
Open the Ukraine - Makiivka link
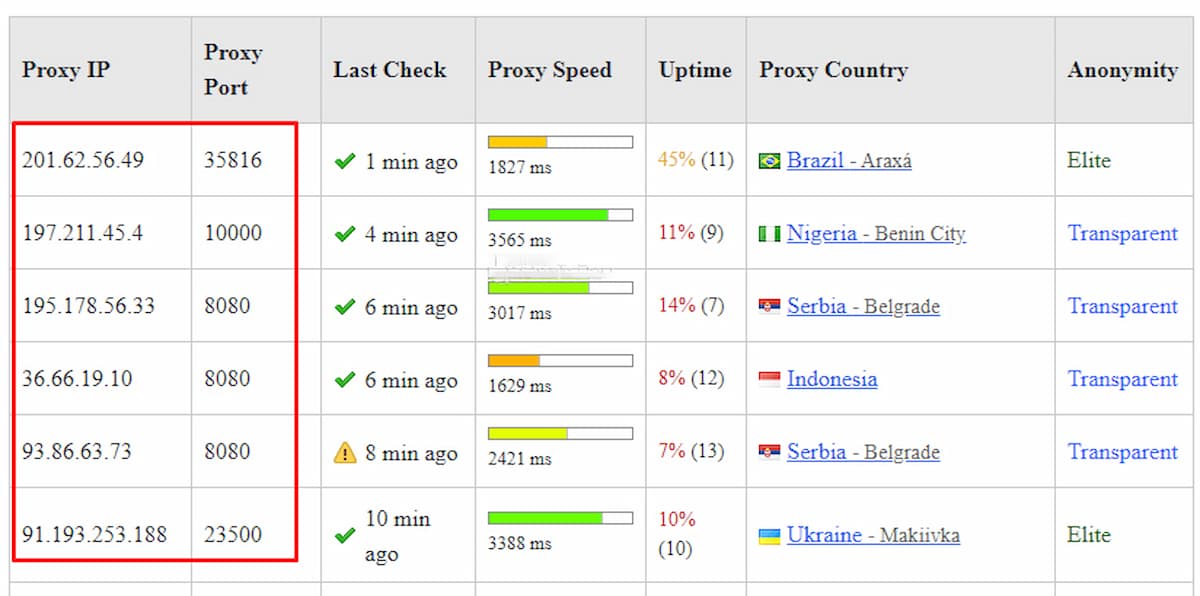(873, 535)
